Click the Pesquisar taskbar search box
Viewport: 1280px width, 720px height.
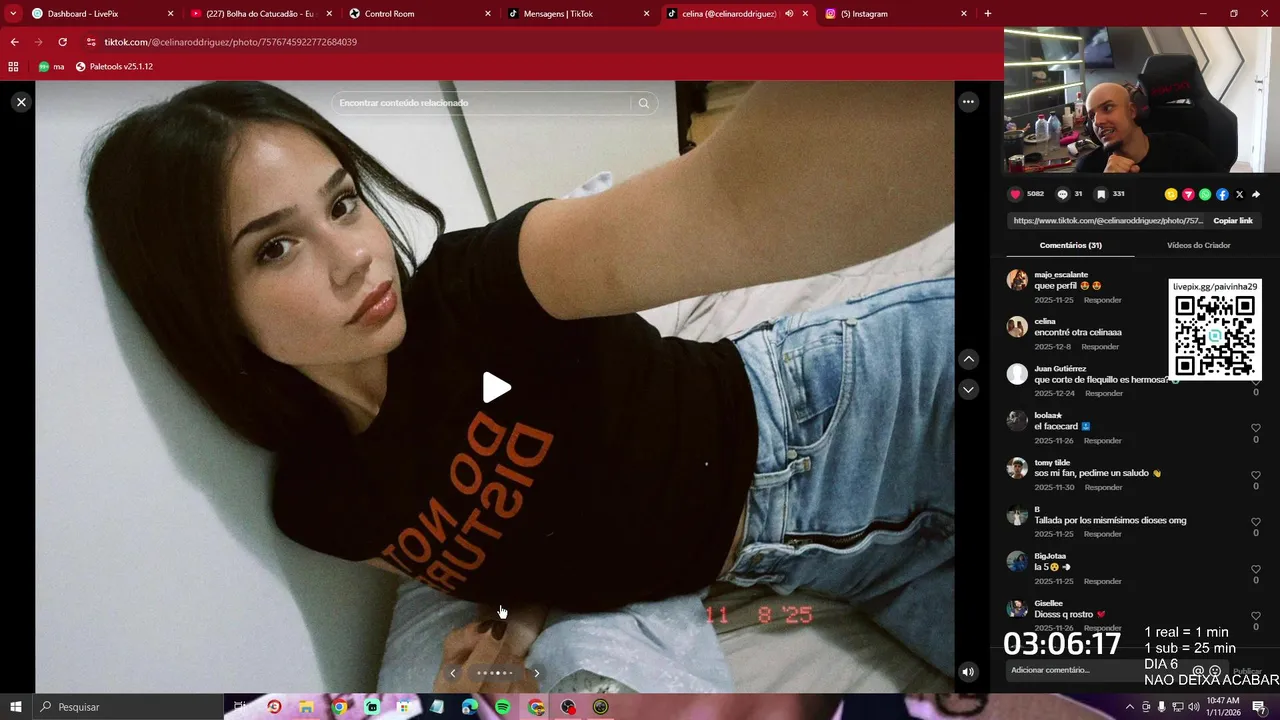pos(126,707)
